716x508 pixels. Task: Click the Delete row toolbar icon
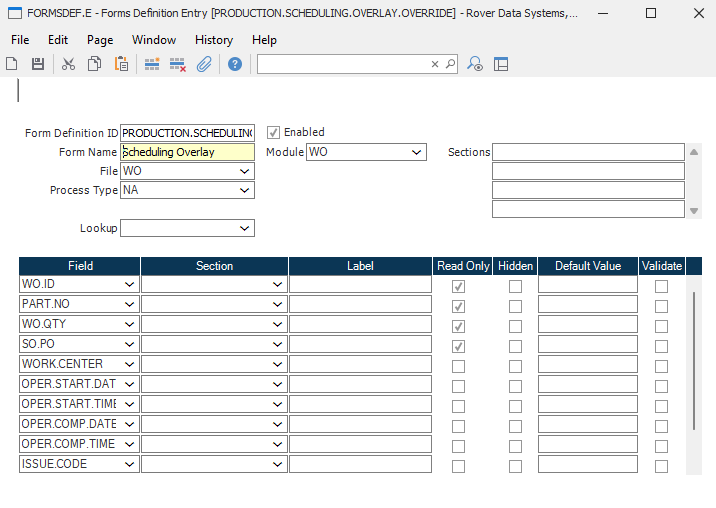tap(178, 64)
